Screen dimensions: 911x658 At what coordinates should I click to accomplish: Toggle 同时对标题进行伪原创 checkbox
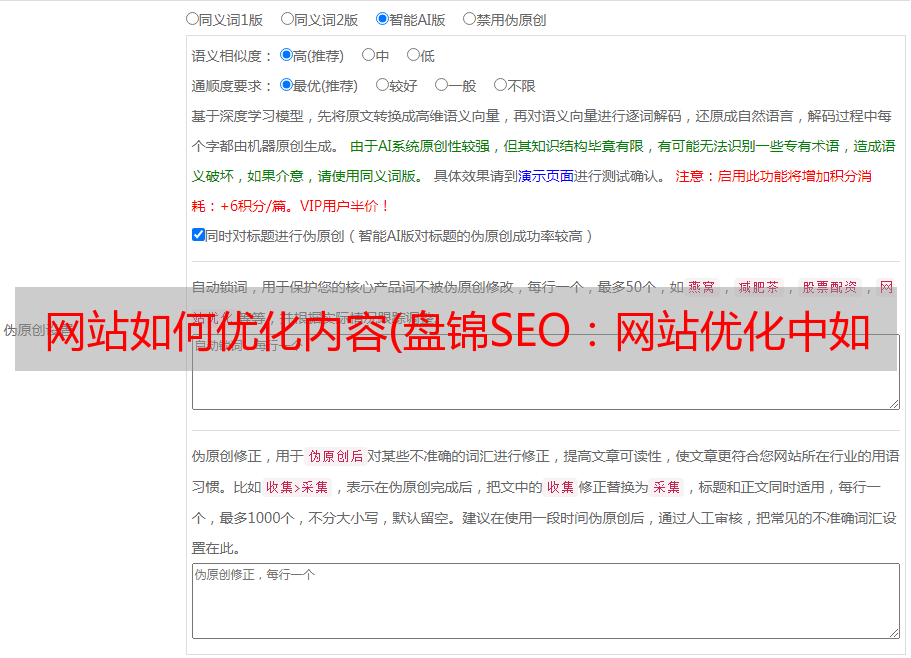pos(198,235)
